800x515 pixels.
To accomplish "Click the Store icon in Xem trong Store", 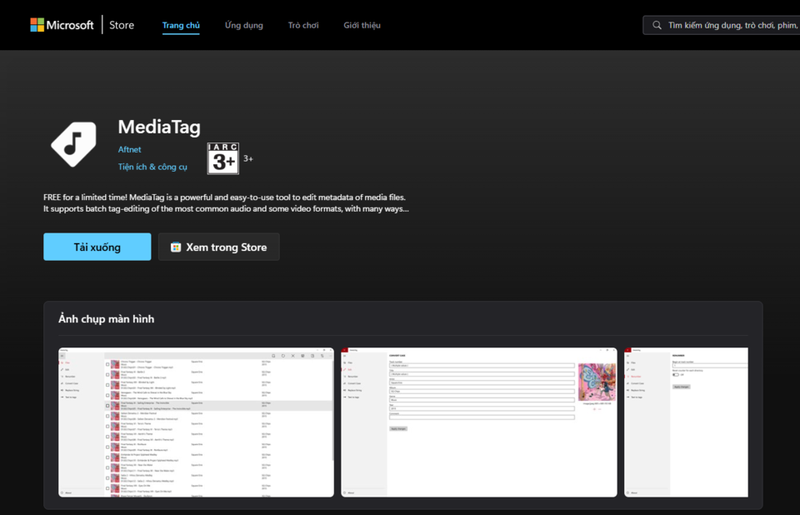I will click(x=176, y=247).
